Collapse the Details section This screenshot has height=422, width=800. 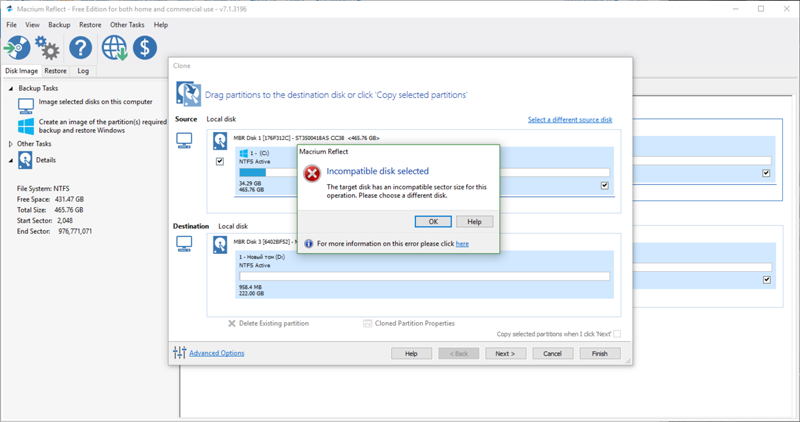point(11,160)
